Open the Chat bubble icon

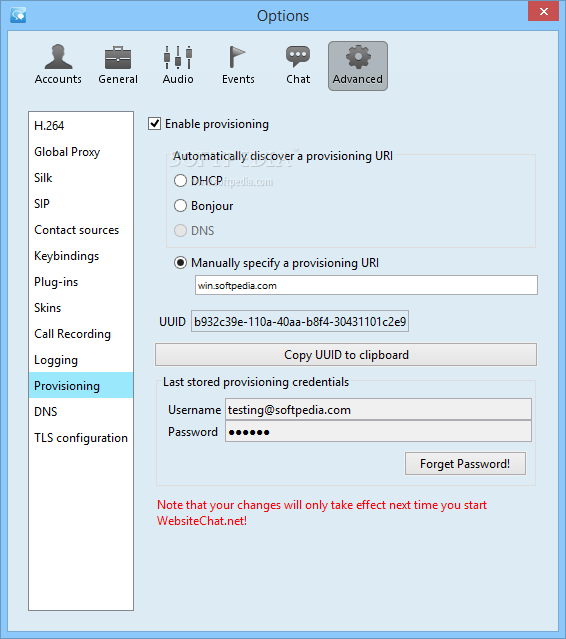298,65
